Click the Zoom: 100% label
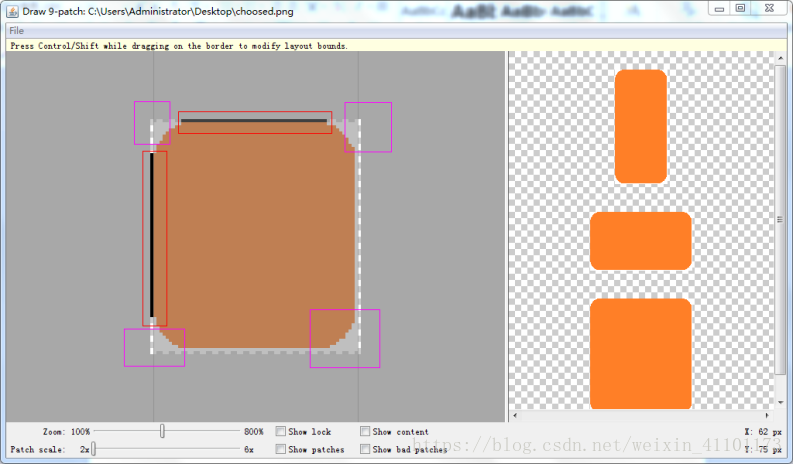 pos(66,432)
